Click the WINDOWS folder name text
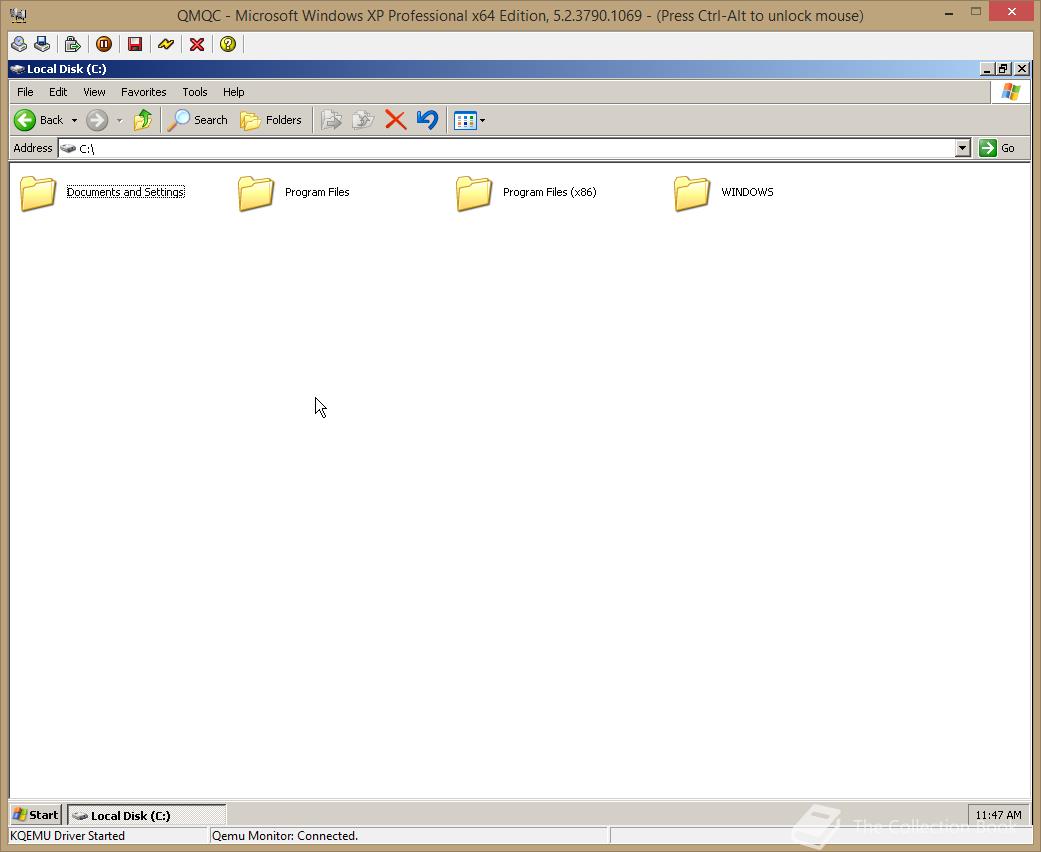 (x=747, y=192)
